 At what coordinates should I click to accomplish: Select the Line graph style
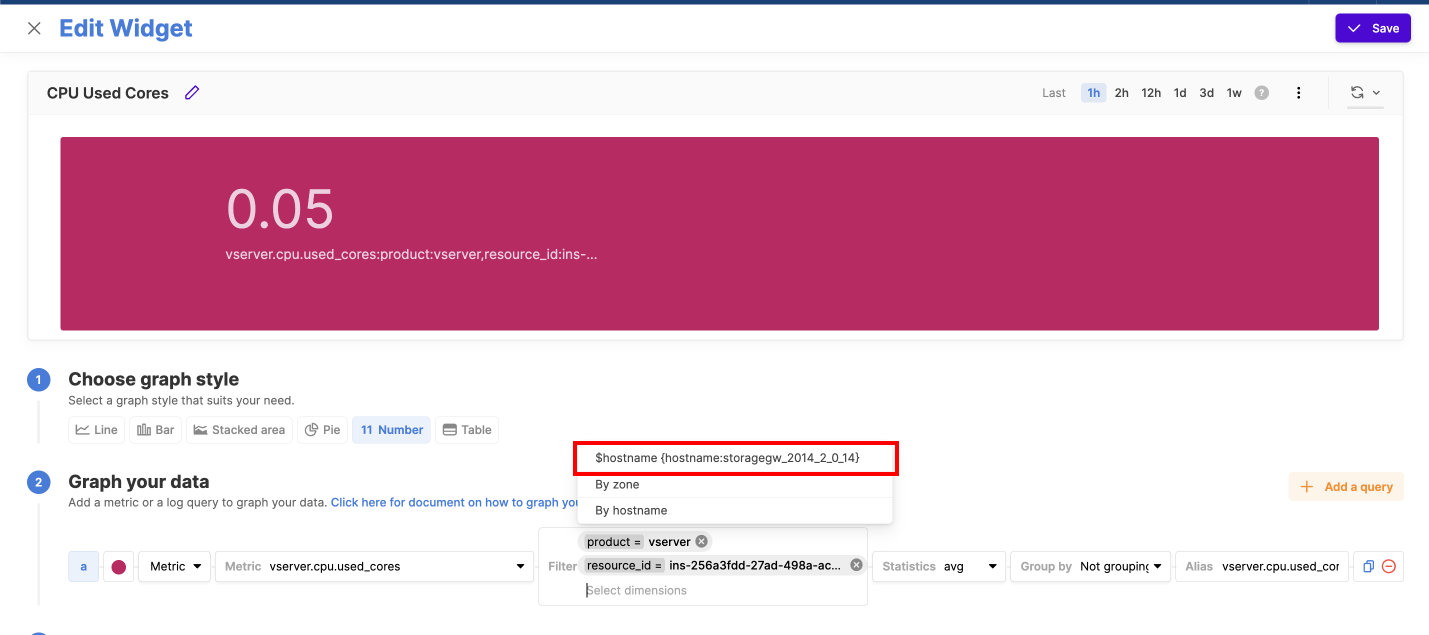tap(96, 430)
